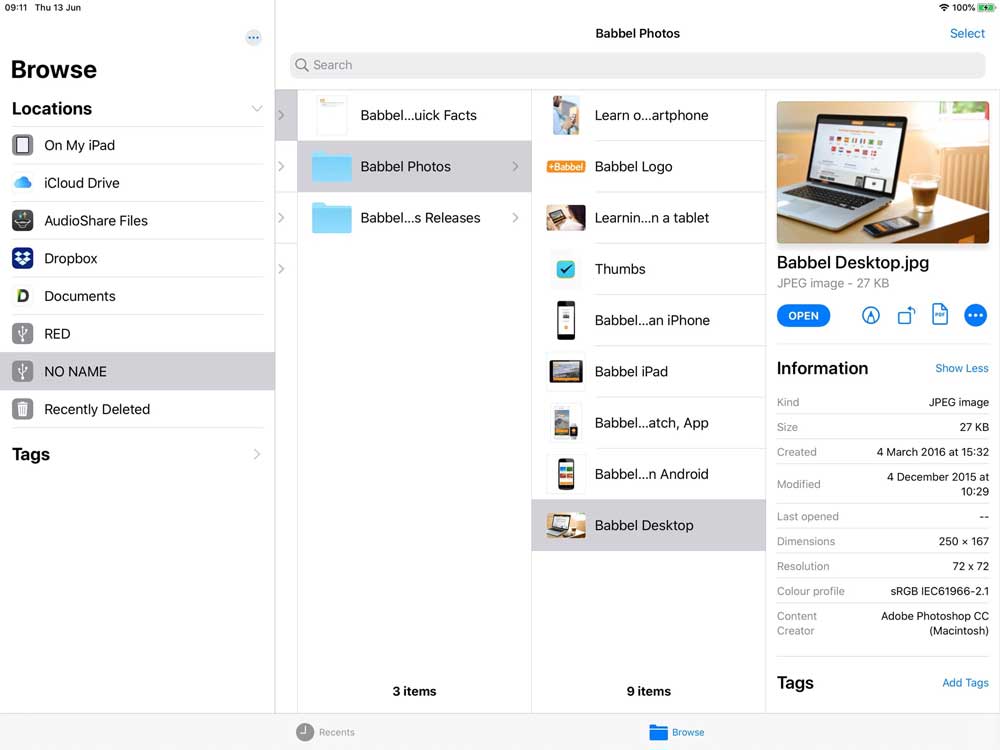The height and width of the screenshot is (750, 1000).
Task: Open the Dropbox location icon
Action: point(22,258)
